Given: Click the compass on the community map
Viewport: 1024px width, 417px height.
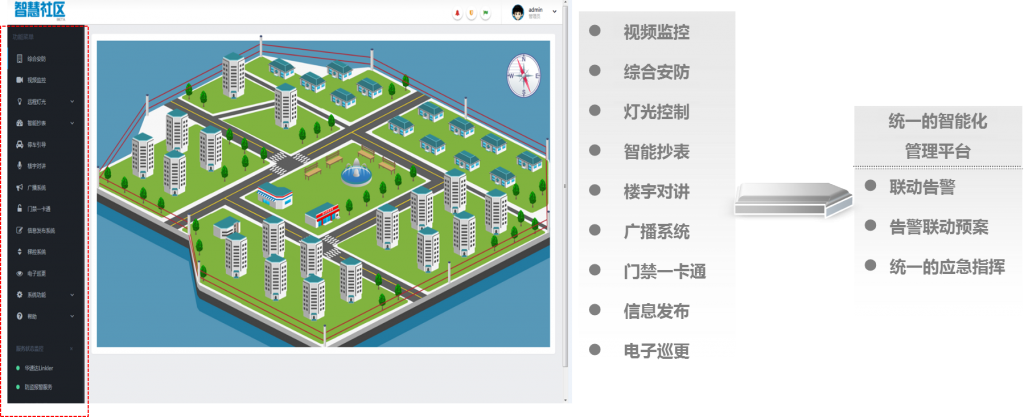Looking at the screenshot, I should [522, 74].
